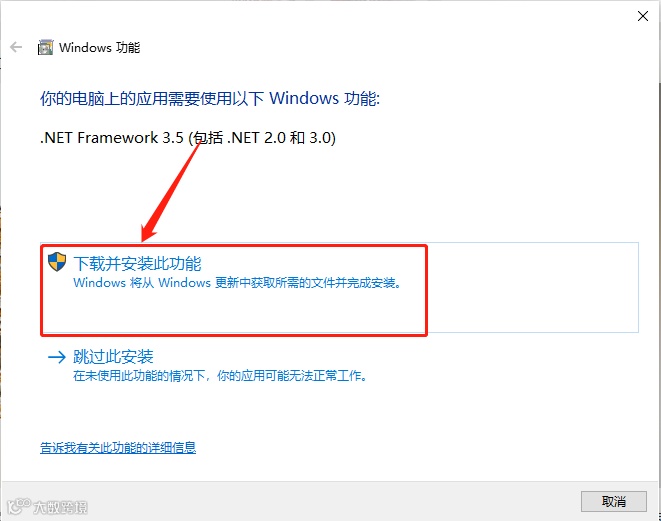Click the heading 你的电脑上的应用需要使用以下 Windows 功能
The width and height of the screenshot is (661, 521).
(x=210, y=99)
